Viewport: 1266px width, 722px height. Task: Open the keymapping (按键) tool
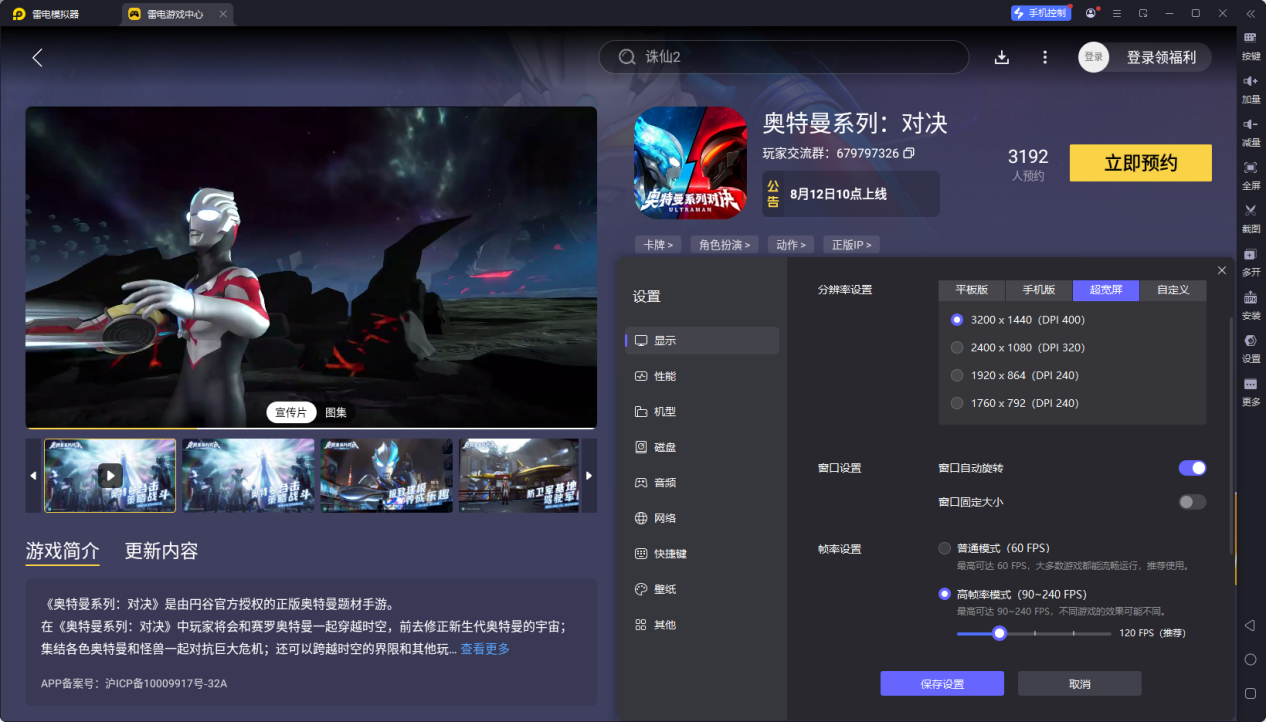click(x=1250, y=38)
